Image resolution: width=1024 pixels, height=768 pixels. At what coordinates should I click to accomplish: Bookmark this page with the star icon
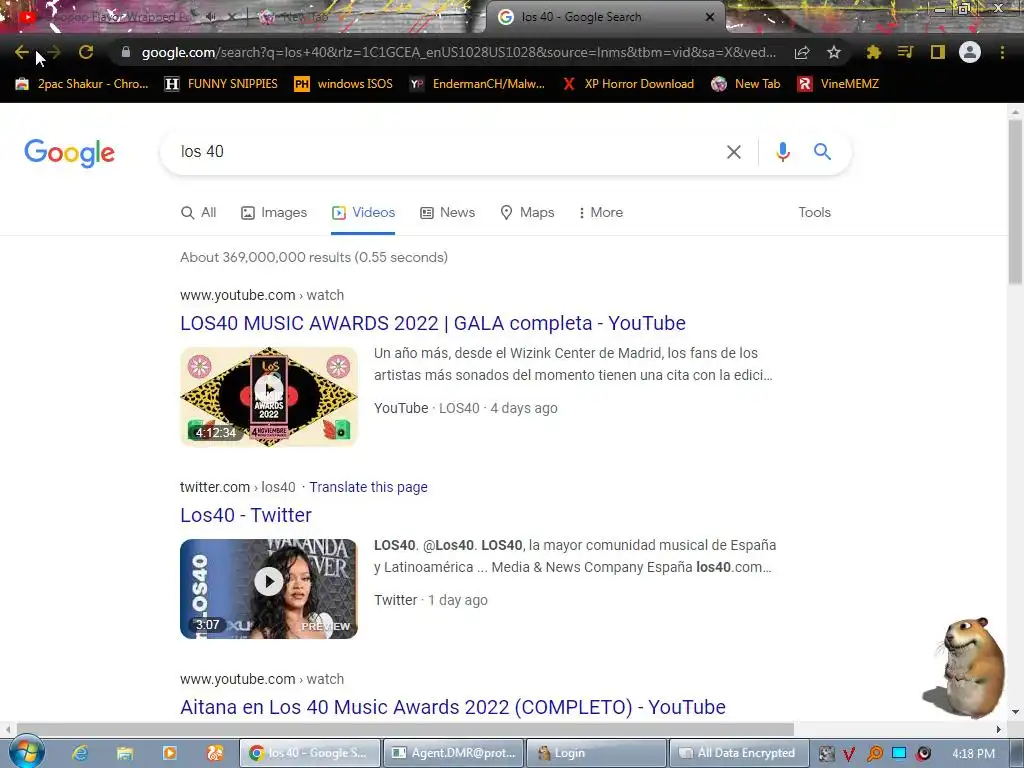click(834, 52)
